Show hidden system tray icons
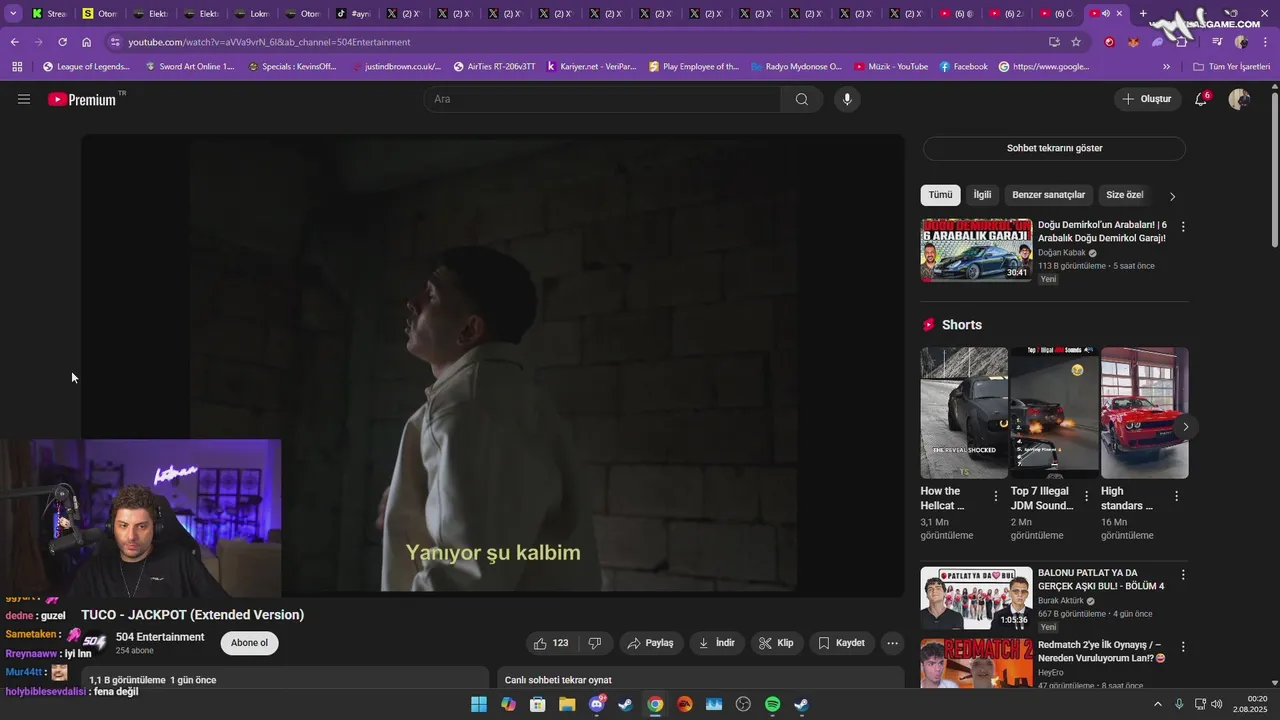Screen dimensions: 1280x720 click(x=1158, y=704)
